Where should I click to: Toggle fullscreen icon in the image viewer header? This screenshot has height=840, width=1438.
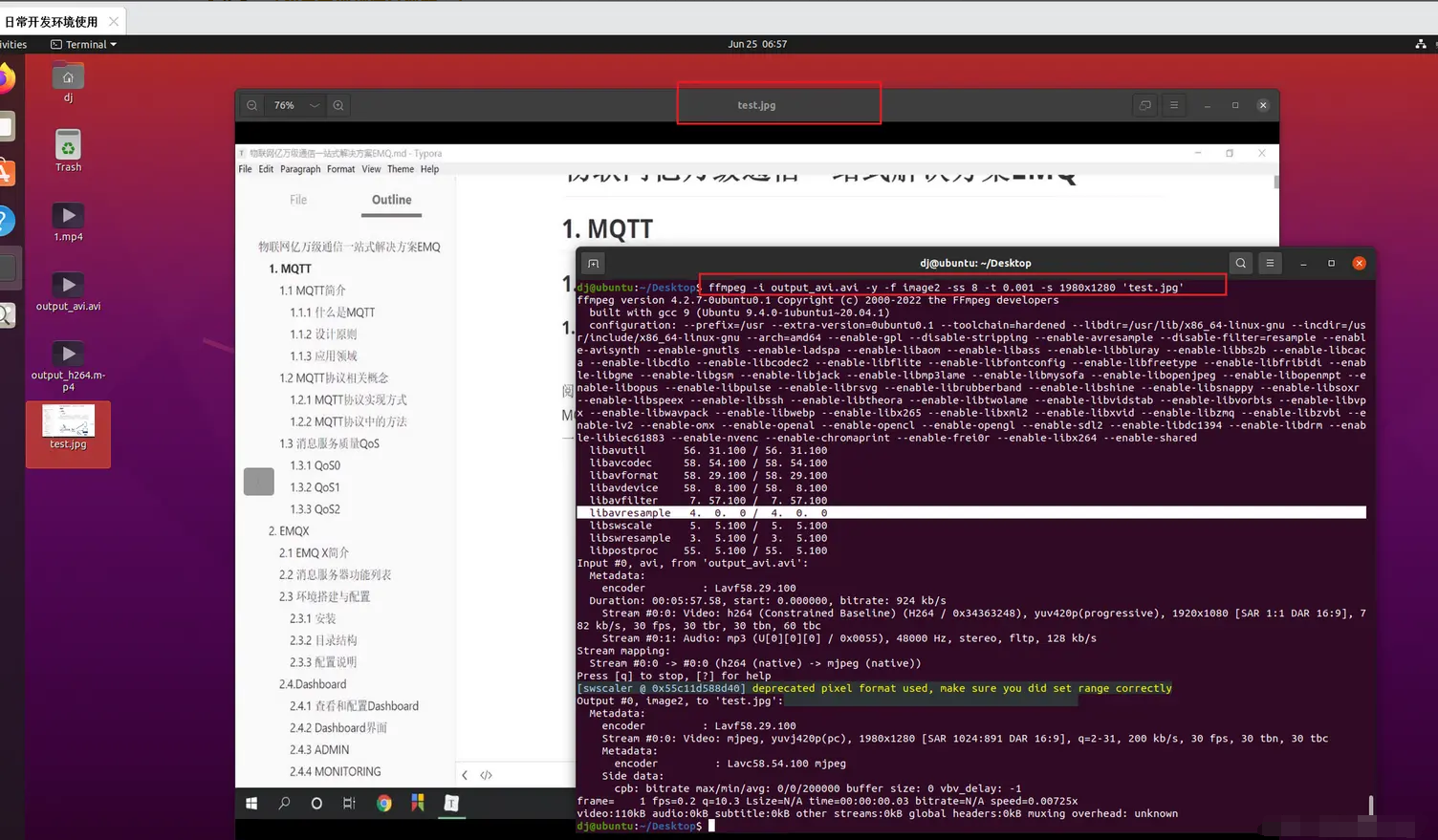tap(1145, 105)
